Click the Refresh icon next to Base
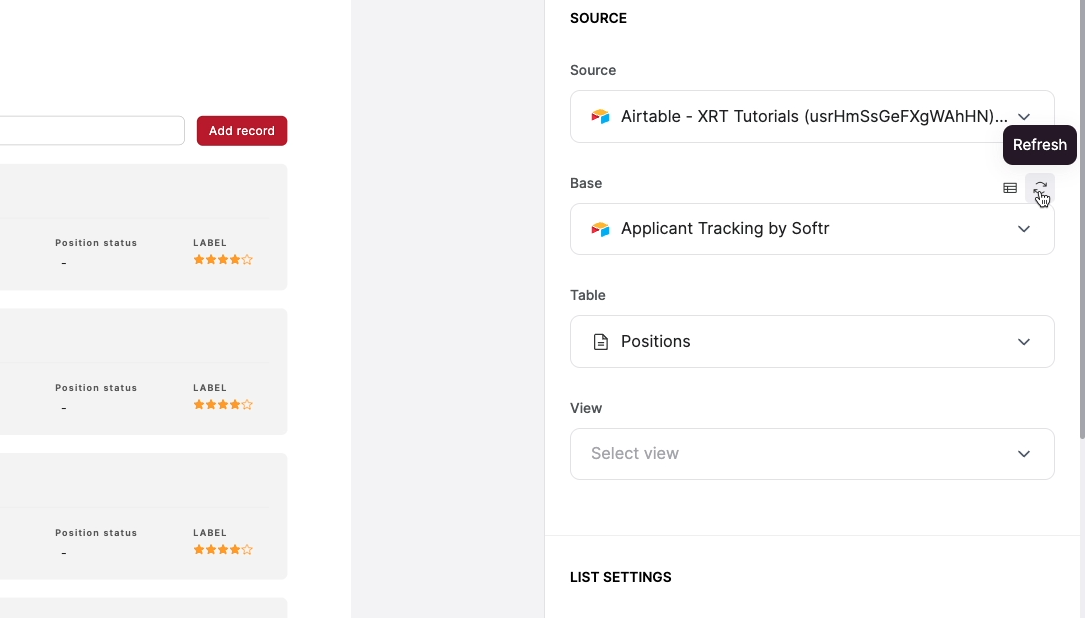 tap(1039, 188)
